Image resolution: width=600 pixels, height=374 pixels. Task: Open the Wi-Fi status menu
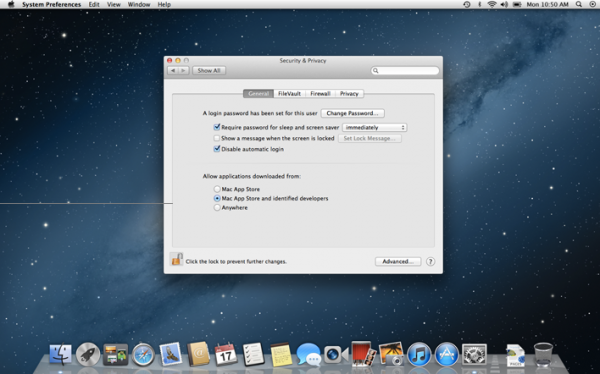point(492,5)
